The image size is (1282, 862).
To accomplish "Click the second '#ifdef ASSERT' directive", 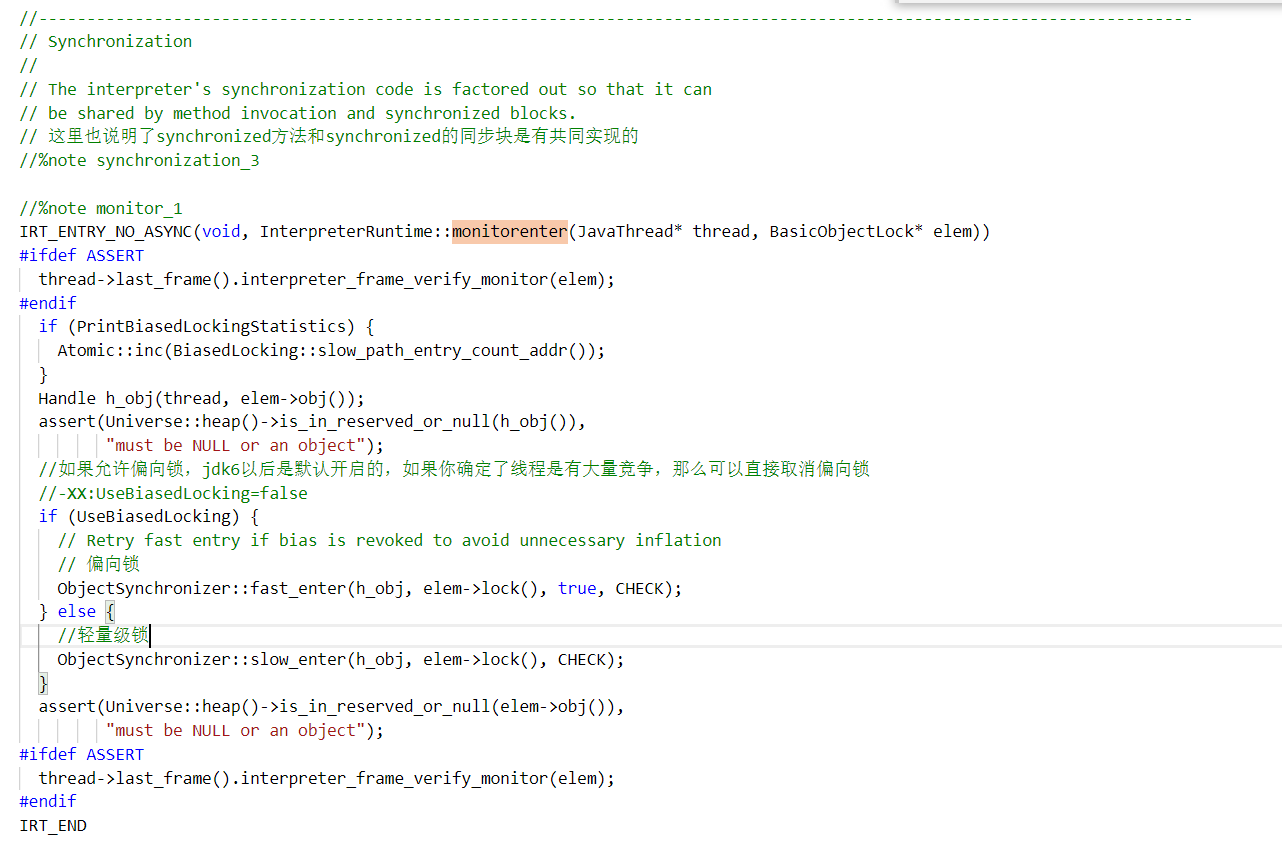I will pos(81,755).
